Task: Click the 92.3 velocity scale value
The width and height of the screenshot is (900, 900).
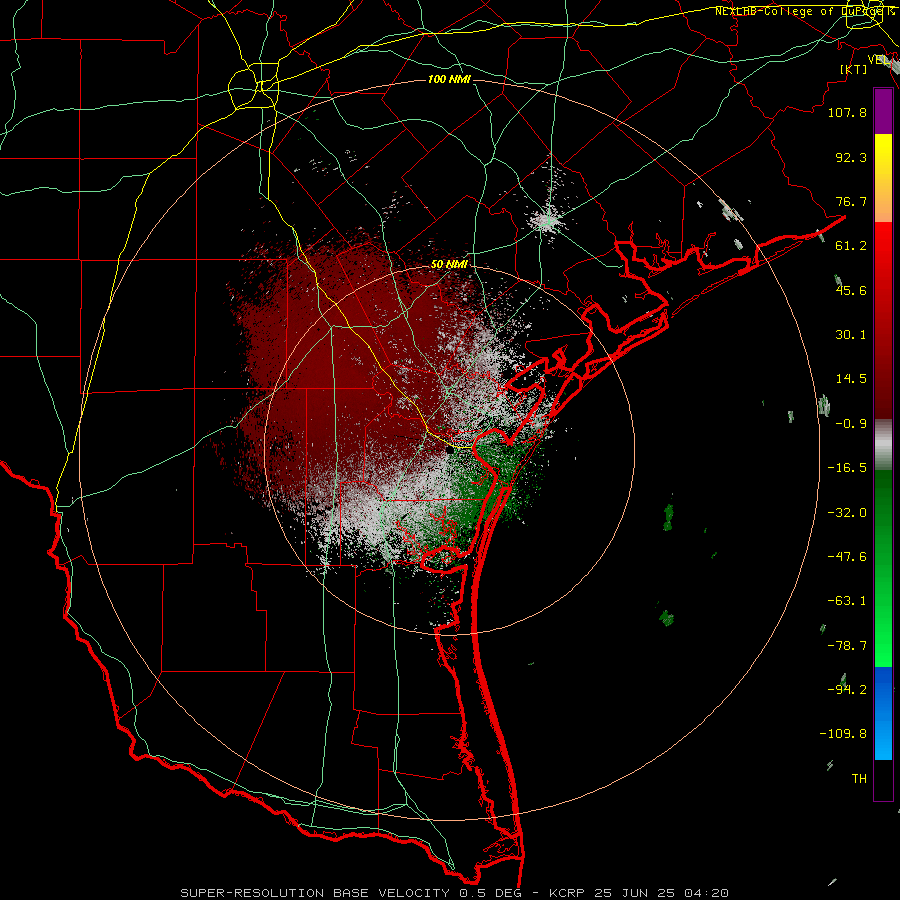Action: [x=851, y=157]
